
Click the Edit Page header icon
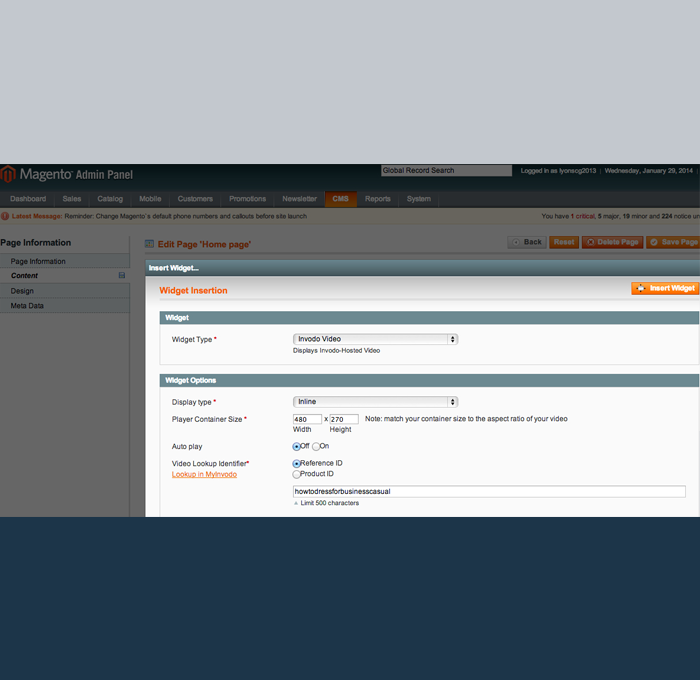(149, 244)
